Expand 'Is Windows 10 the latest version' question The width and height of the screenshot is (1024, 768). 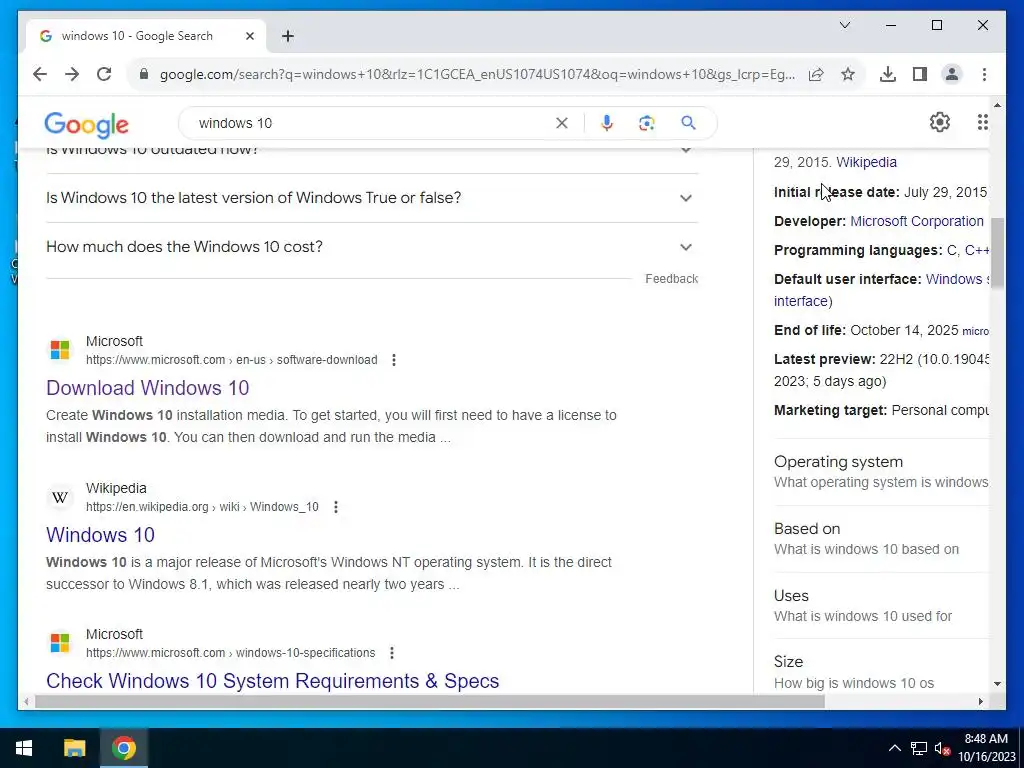(x=372, y=198)
